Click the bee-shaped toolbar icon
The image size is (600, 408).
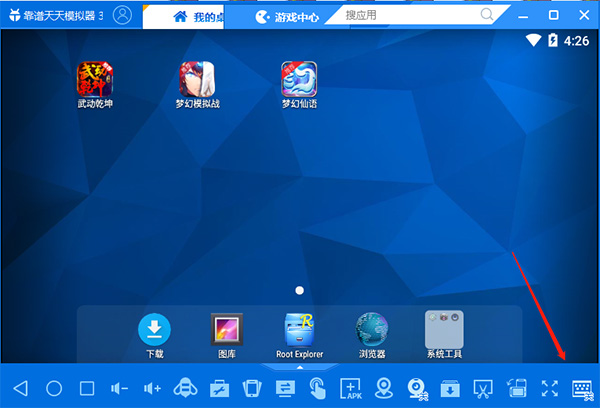click(x=186, y=388)
